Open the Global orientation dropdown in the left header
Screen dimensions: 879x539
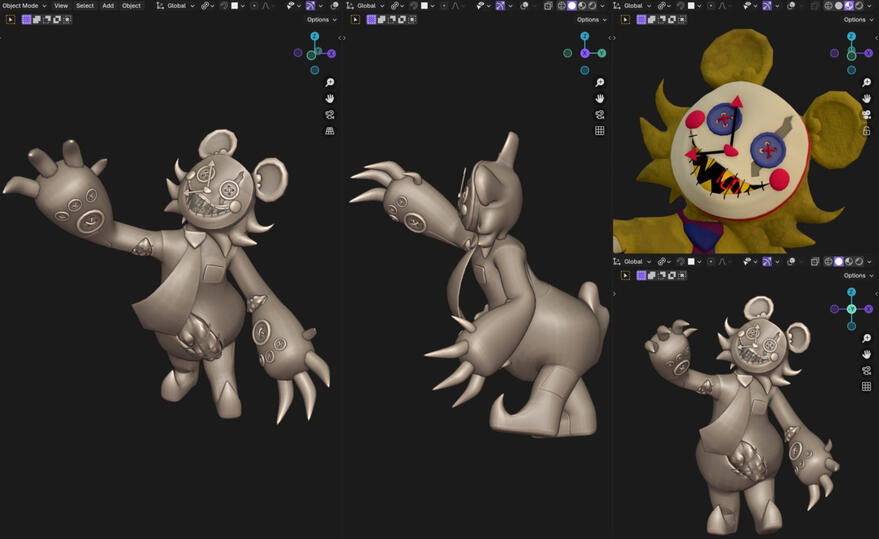tap(176, 6)
